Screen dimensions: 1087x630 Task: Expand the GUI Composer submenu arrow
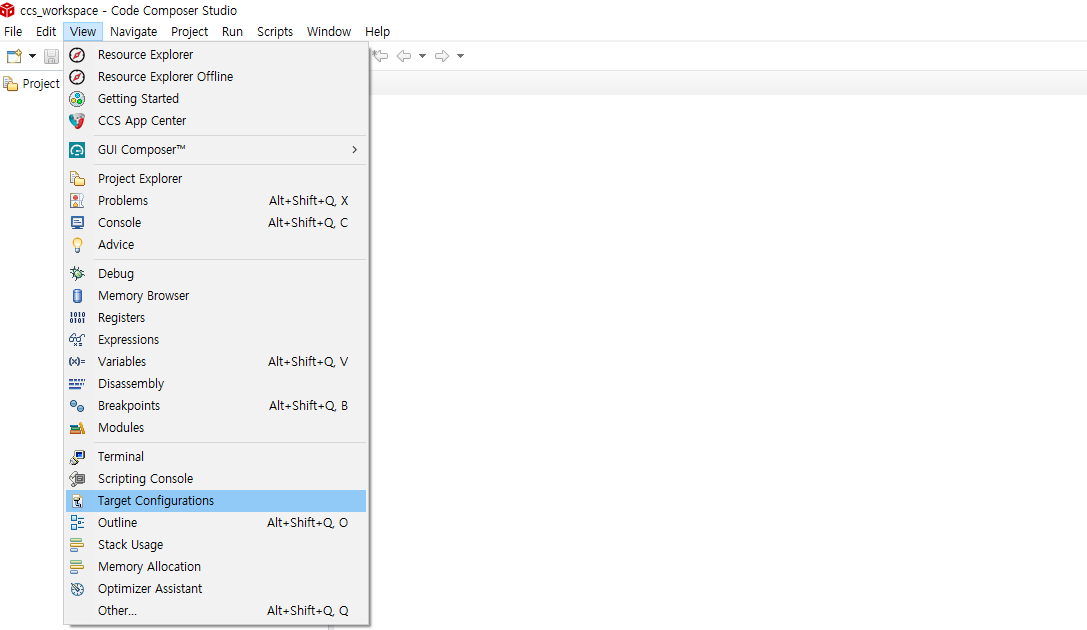[354, 150]
